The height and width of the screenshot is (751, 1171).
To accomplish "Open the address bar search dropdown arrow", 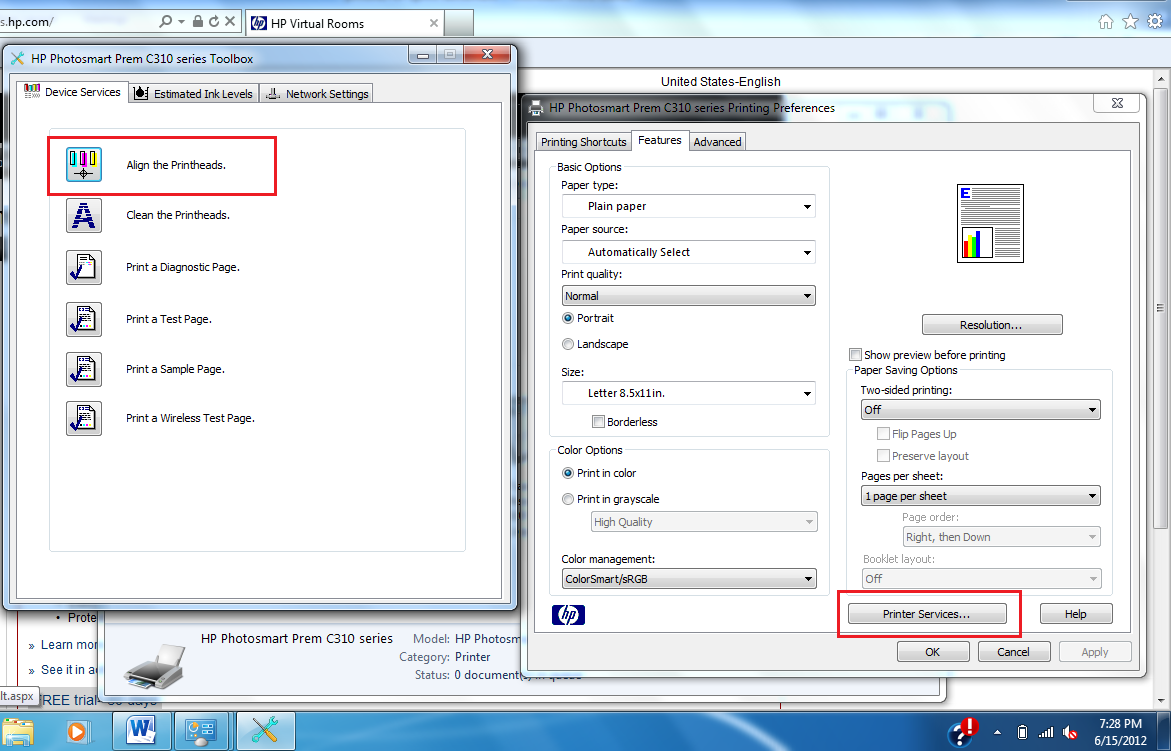I will [x=181, y=22].
